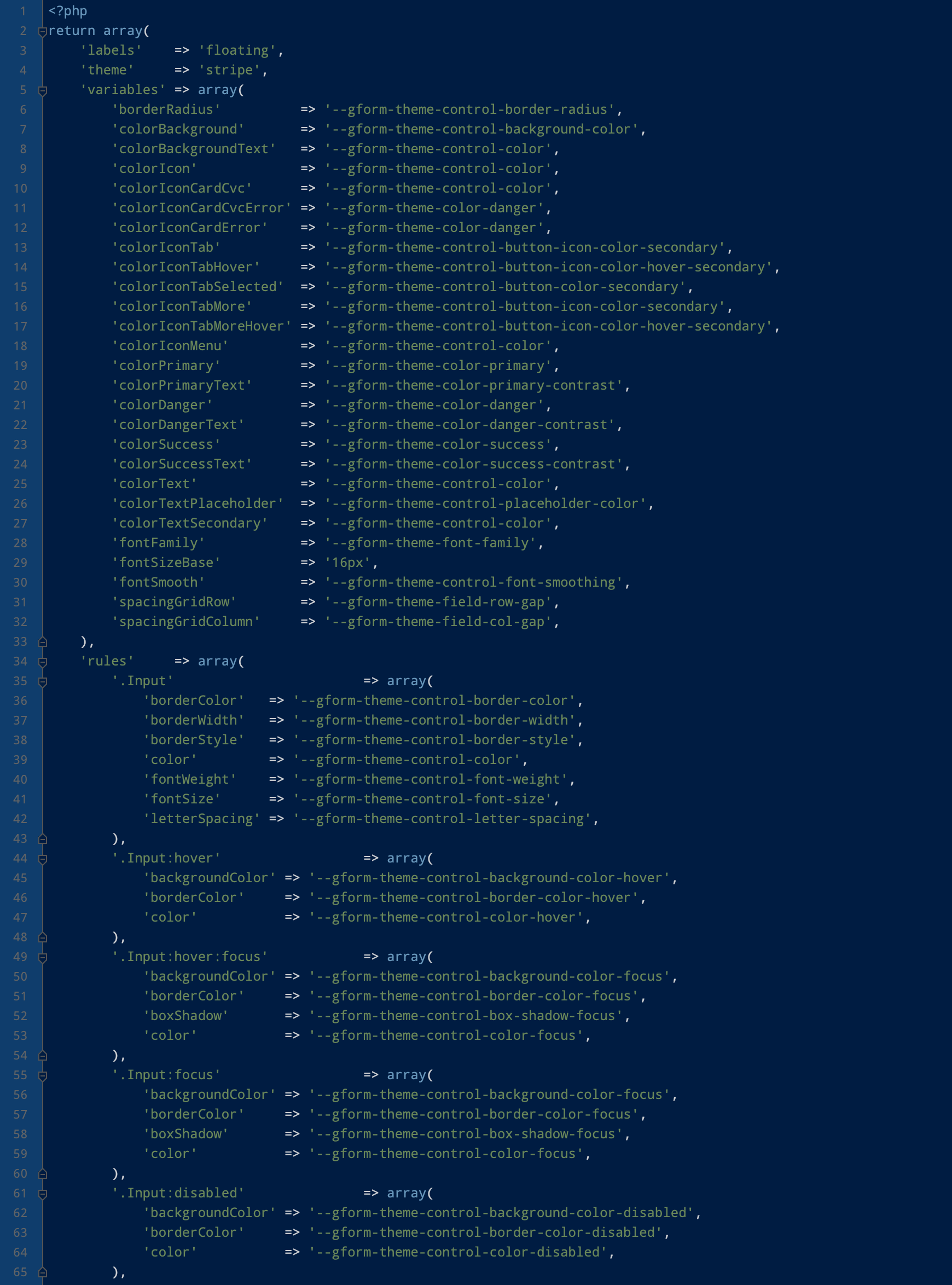
Task: Click the <?php opening tag
Action: [x=67, y=10]
